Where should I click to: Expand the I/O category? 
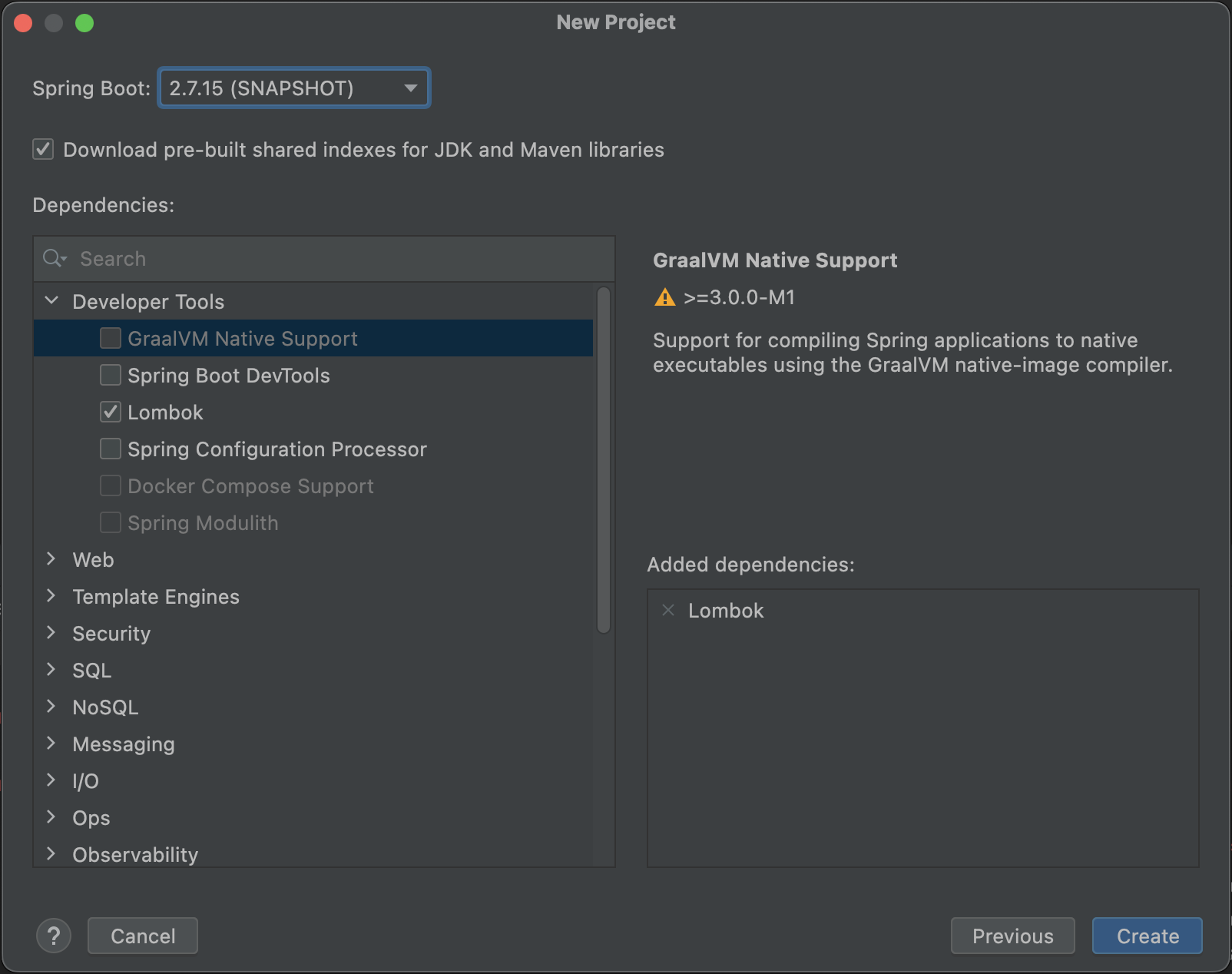coord(51,780)
